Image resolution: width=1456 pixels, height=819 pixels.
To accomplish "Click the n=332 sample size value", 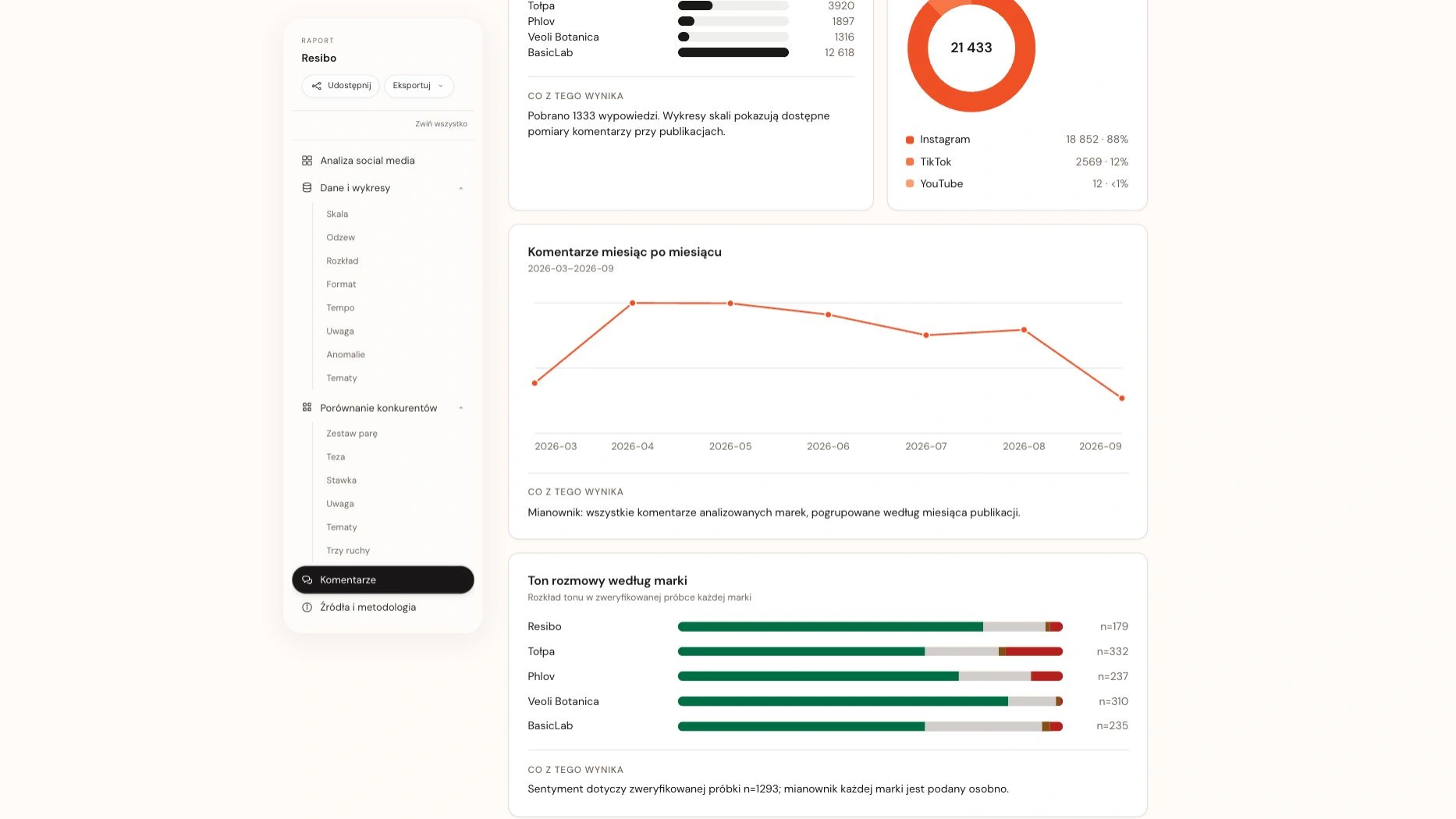I will coord(1113,651).
